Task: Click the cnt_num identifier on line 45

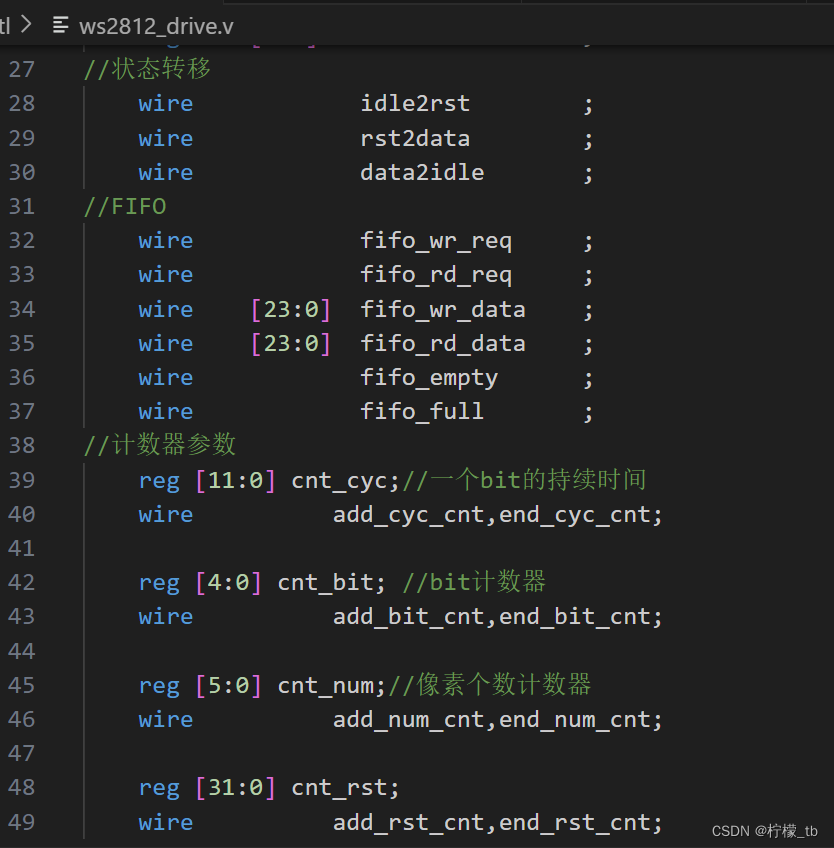Action: [328, 685]
